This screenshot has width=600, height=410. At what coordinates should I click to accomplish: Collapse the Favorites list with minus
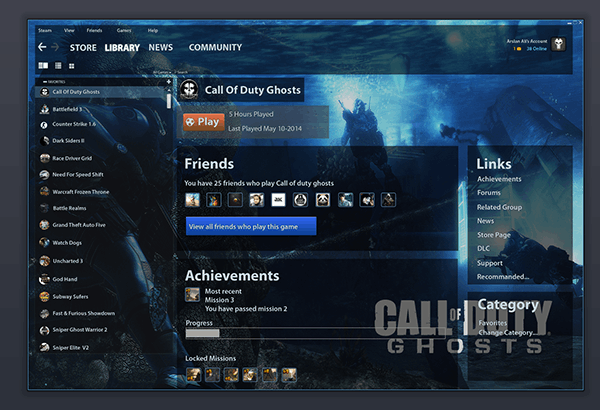point(45,82)
